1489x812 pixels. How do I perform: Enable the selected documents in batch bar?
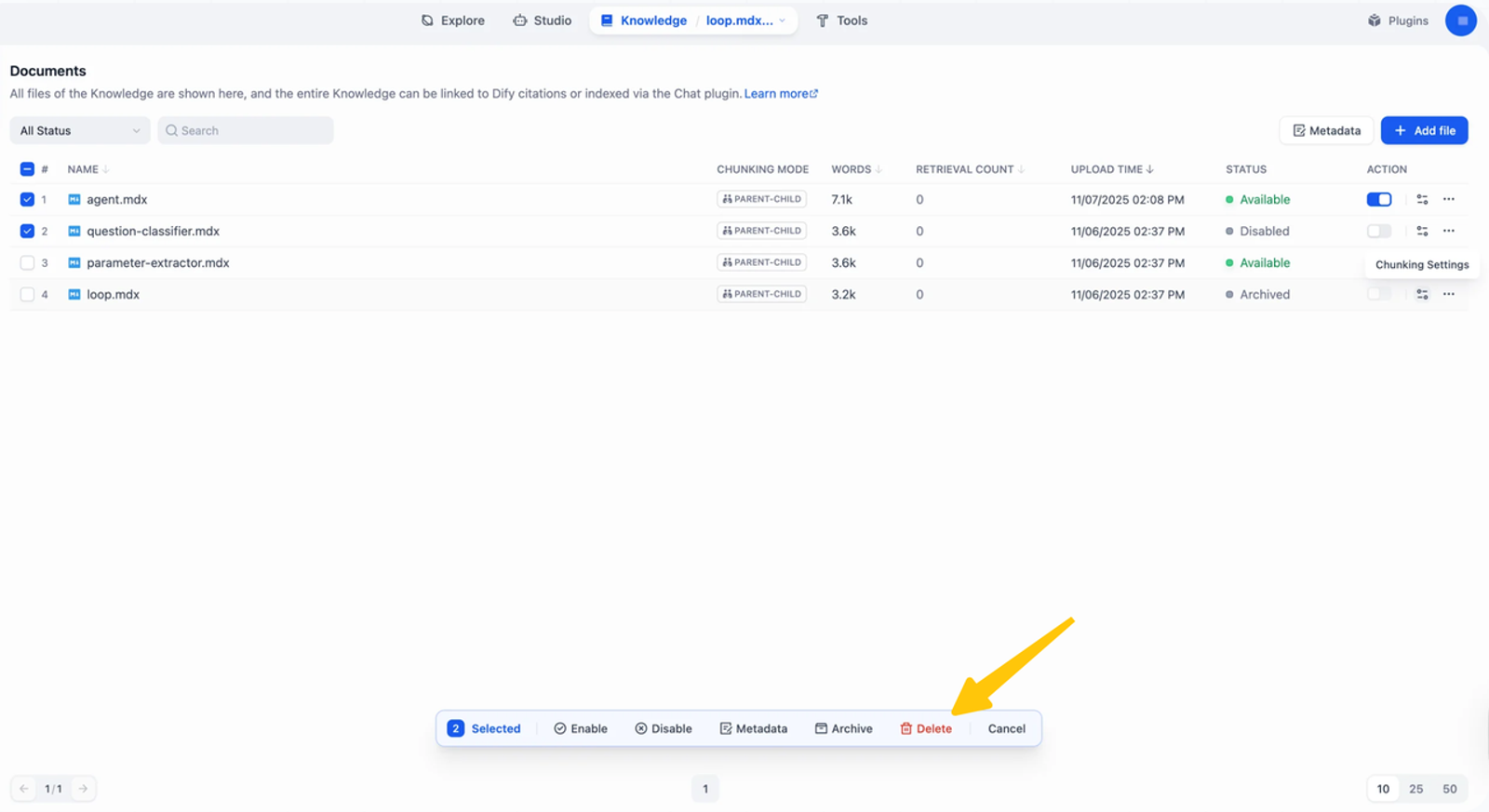[581, 728]
